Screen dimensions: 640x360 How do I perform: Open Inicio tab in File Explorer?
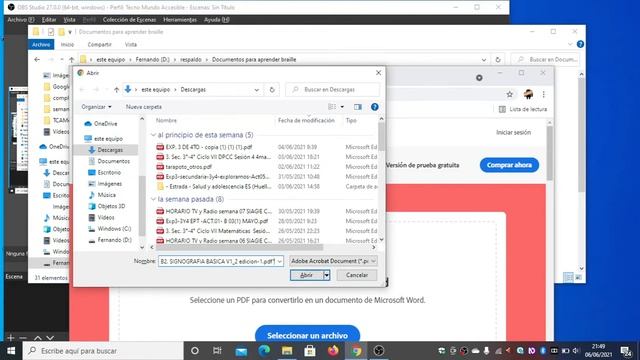tap(67, 44)
